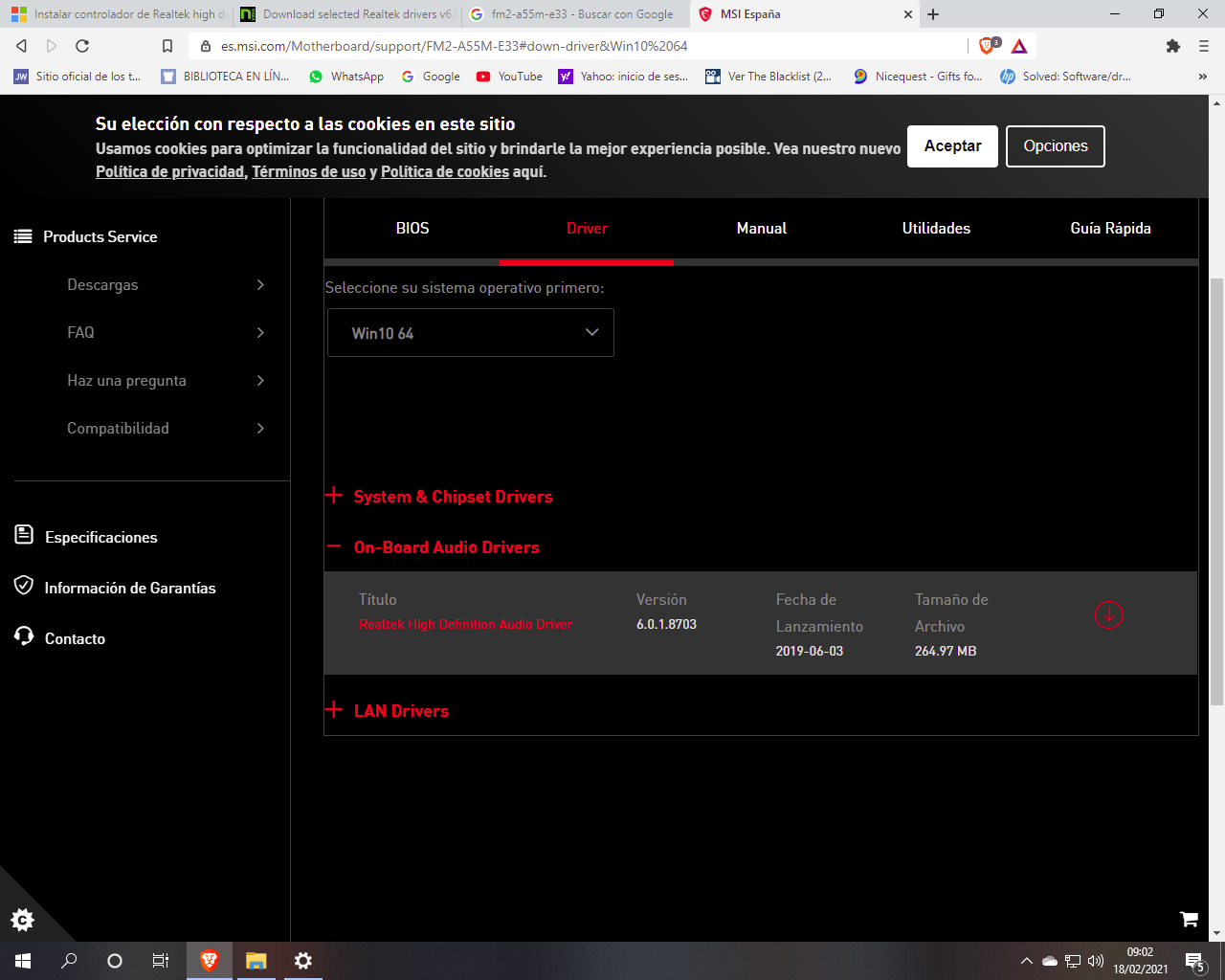Reload the current page

(x=82, y=46)
